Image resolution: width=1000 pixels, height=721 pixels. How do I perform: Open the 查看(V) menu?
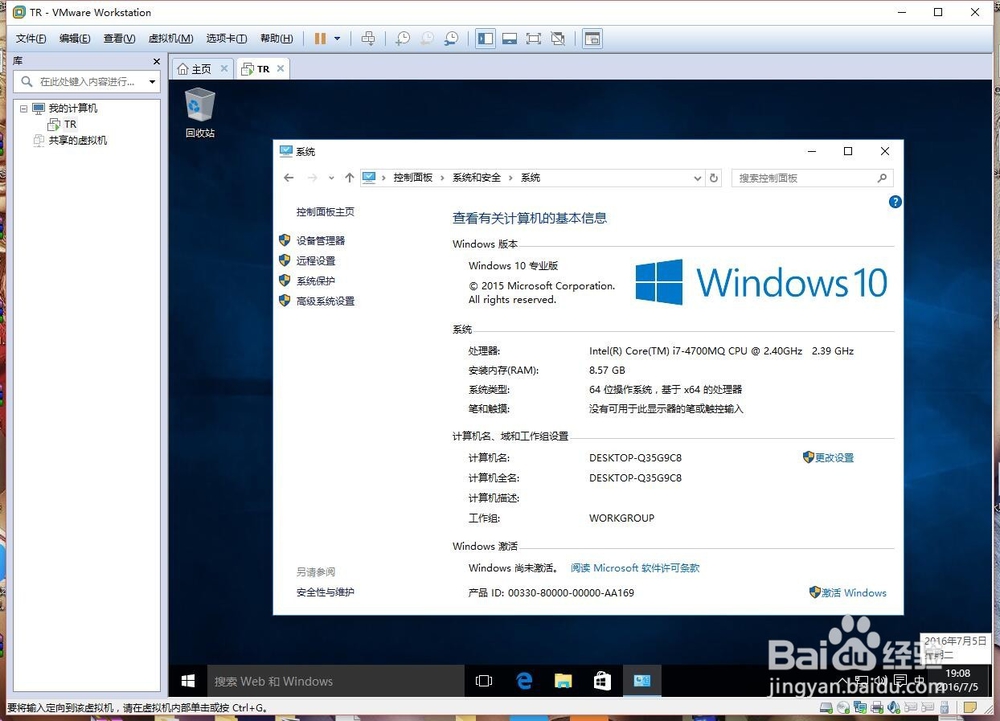pyautogui.click(x=119, y=39)
